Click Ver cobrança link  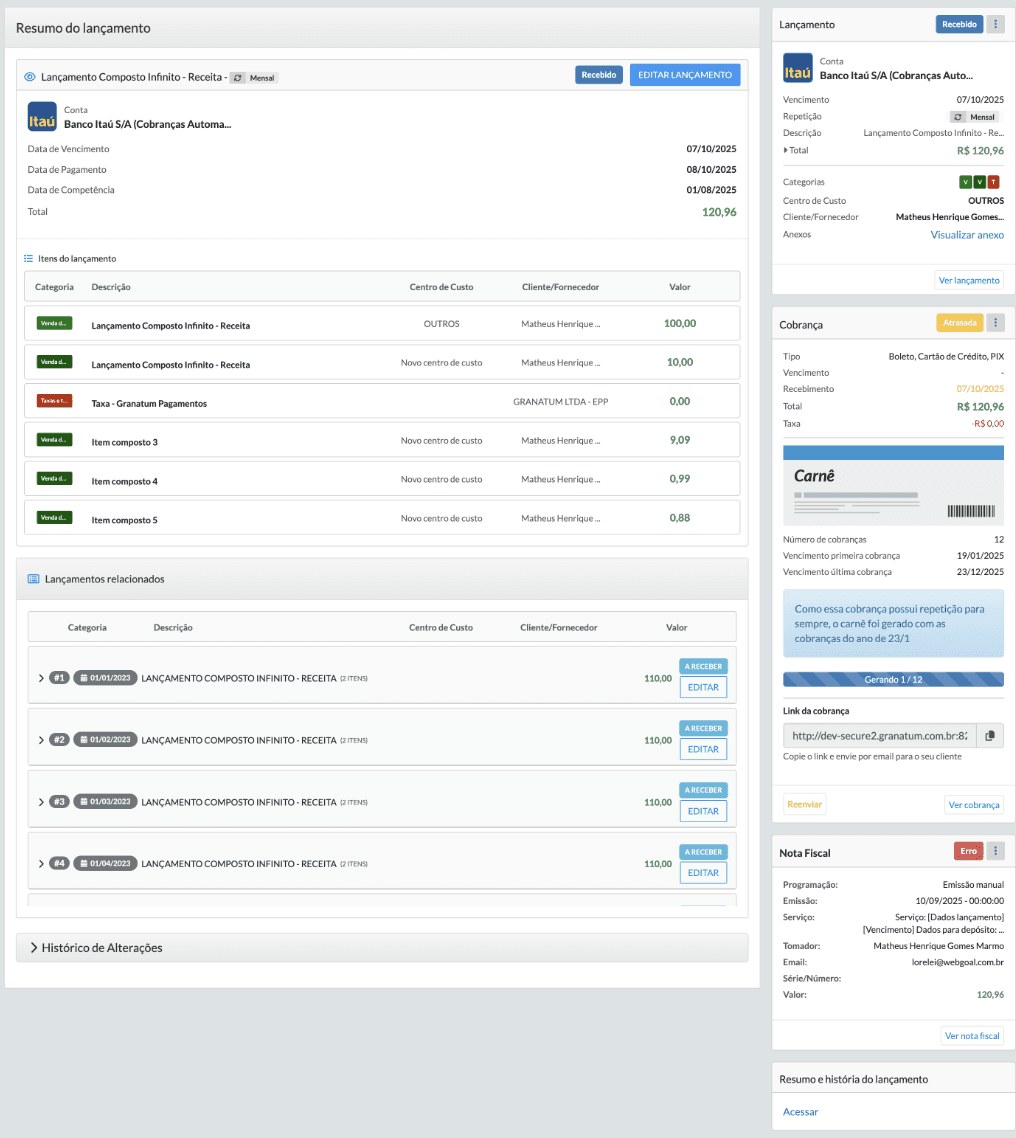pos(974,805)
